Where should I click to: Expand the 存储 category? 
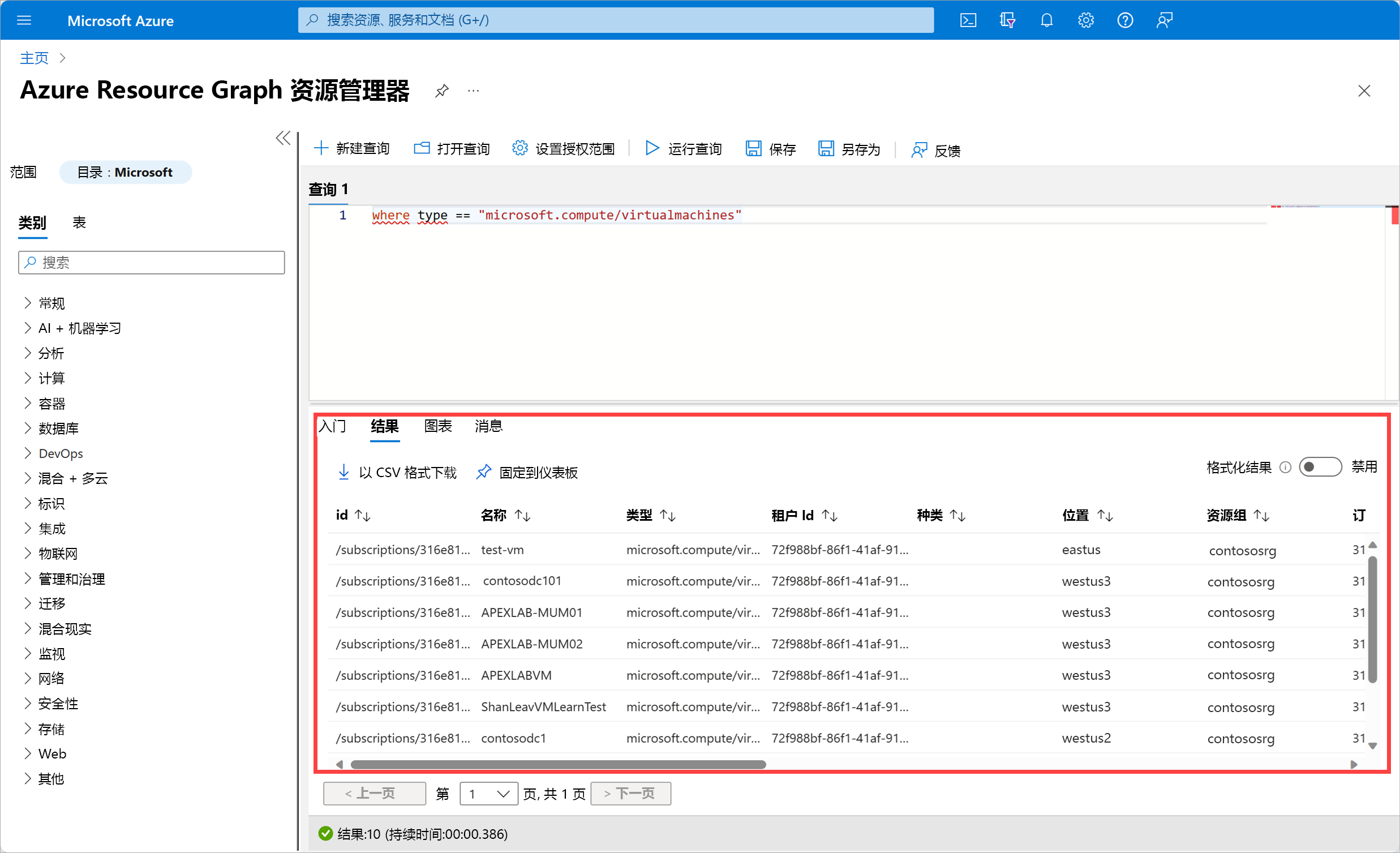27,728
